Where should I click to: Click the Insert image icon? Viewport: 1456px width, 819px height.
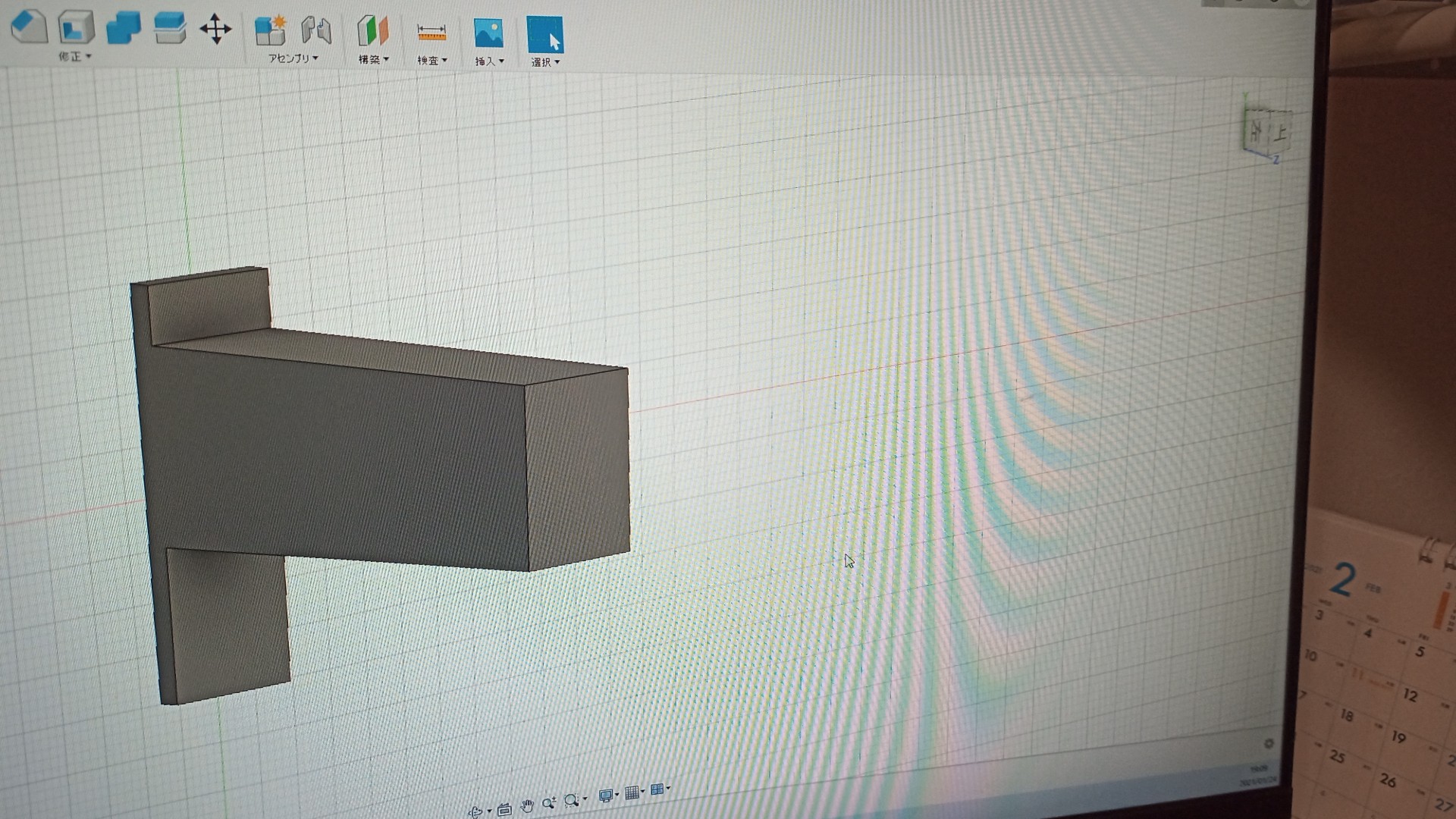click(488, 33)
